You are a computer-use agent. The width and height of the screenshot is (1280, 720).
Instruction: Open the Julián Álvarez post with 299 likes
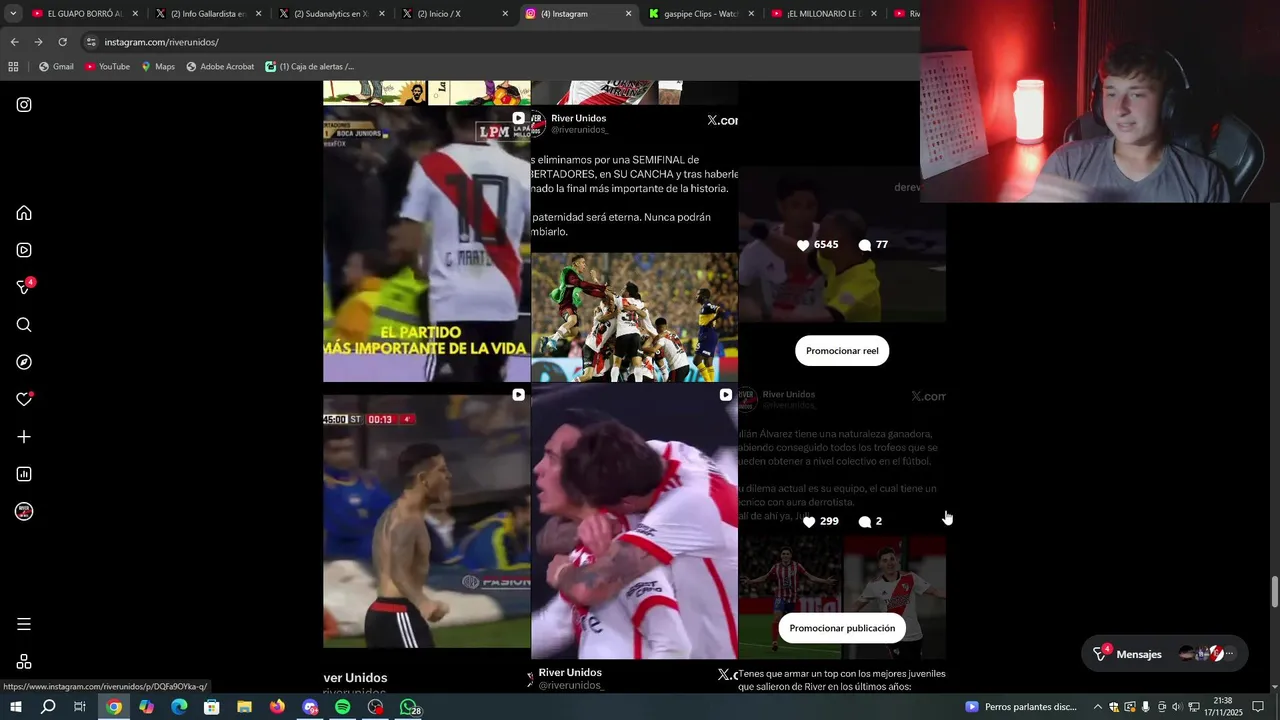[x=842, y=521]
